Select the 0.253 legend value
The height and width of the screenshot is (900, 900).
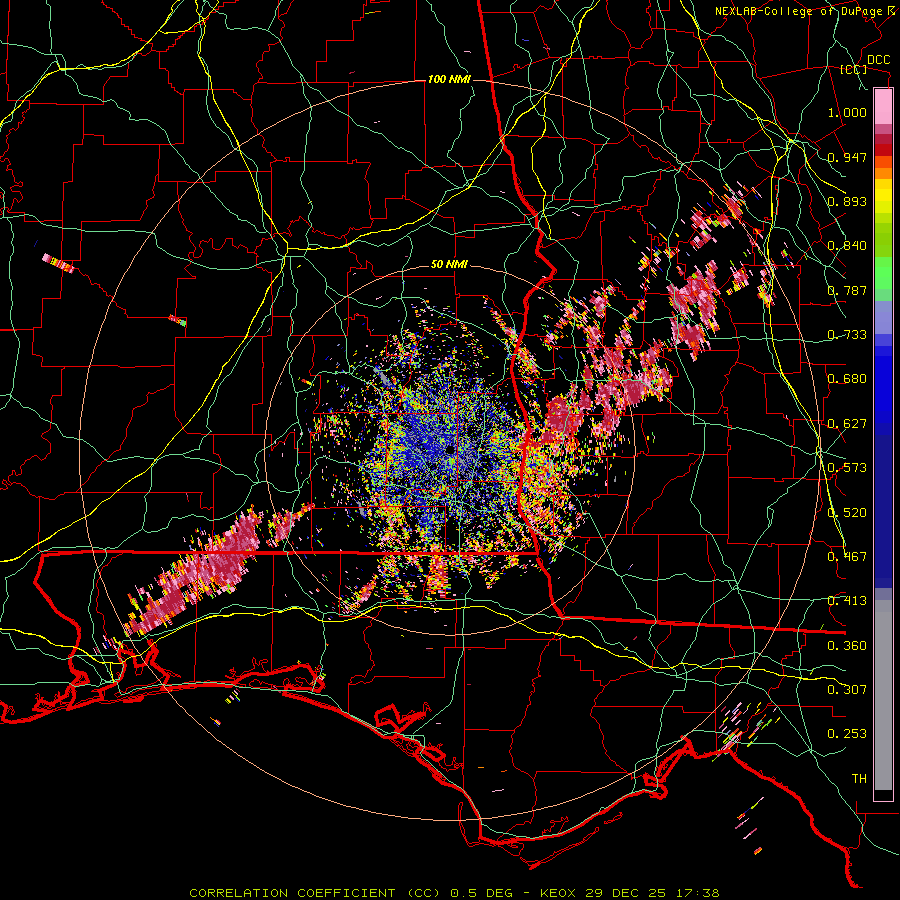click(x=847, y=734)
